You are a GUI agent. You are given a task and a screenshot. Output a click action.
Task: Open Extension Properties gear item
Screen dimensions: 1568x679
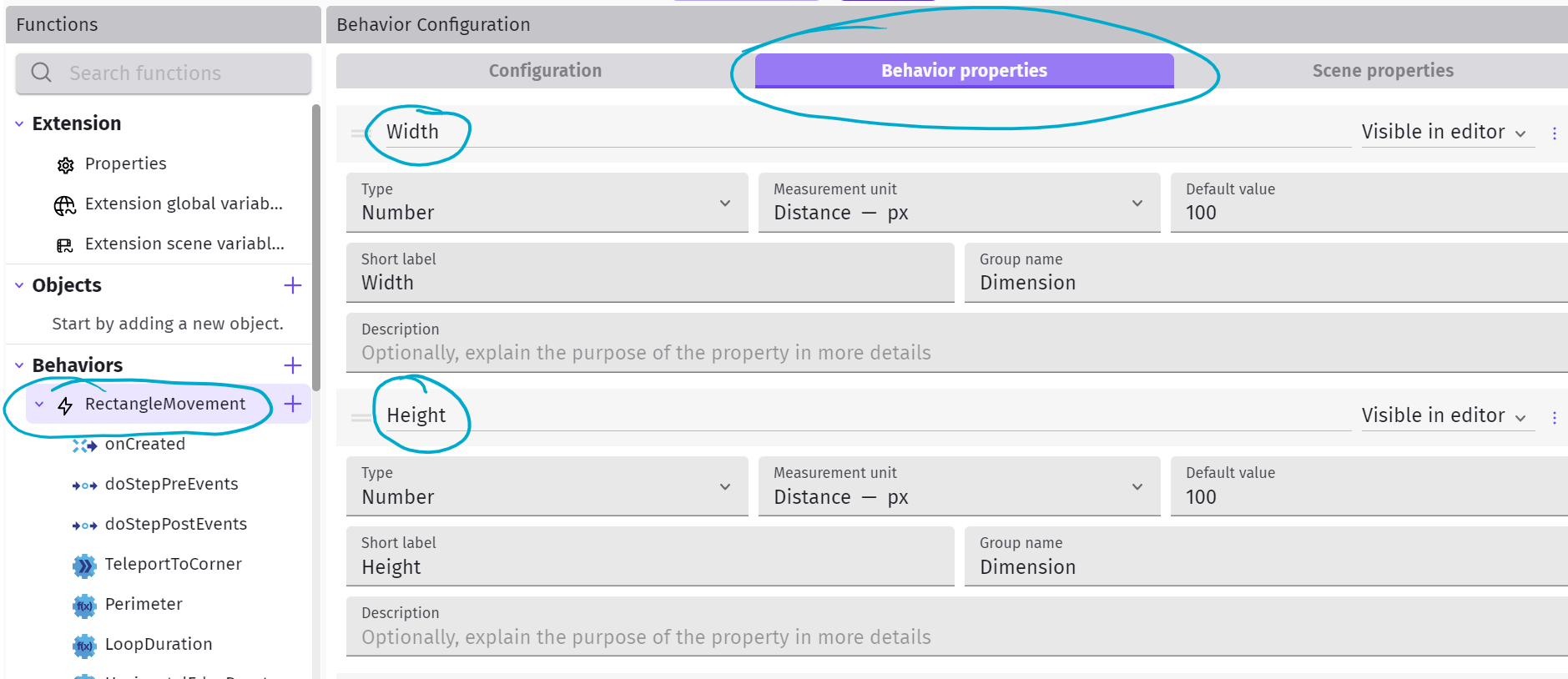[x=65, y=164]
